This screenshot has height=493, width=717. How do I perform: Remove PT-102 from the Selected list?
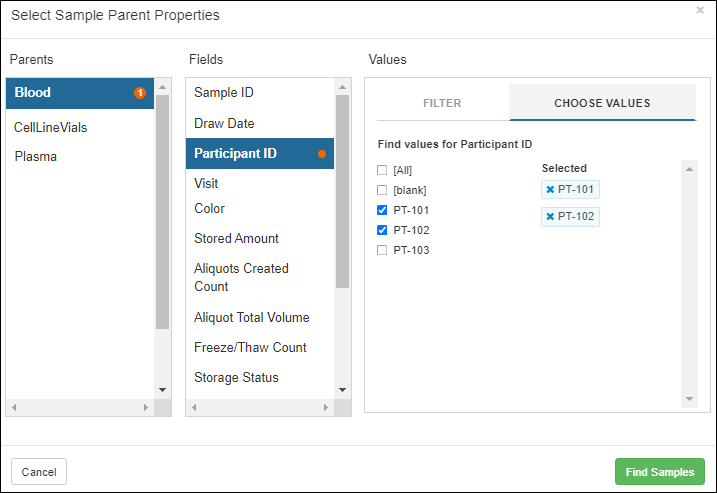coord(550,217)
